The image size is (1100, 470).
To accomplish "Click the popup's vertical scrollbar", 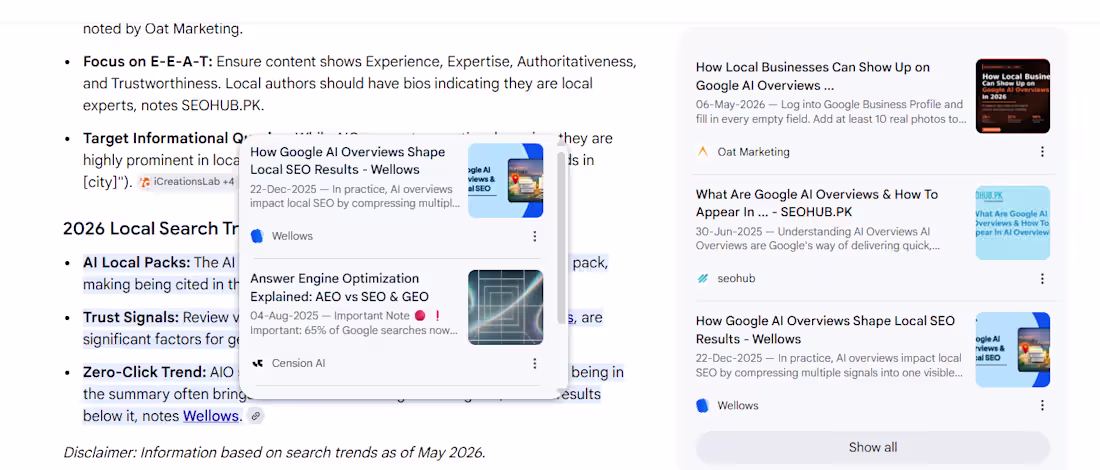I will (561, 237).
